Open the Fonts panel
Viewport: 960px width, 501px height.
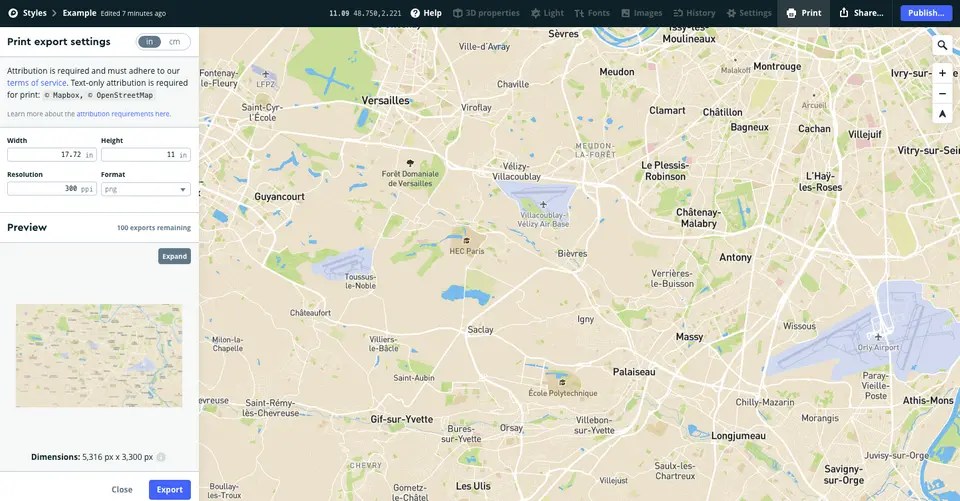[x=592, y=13]
